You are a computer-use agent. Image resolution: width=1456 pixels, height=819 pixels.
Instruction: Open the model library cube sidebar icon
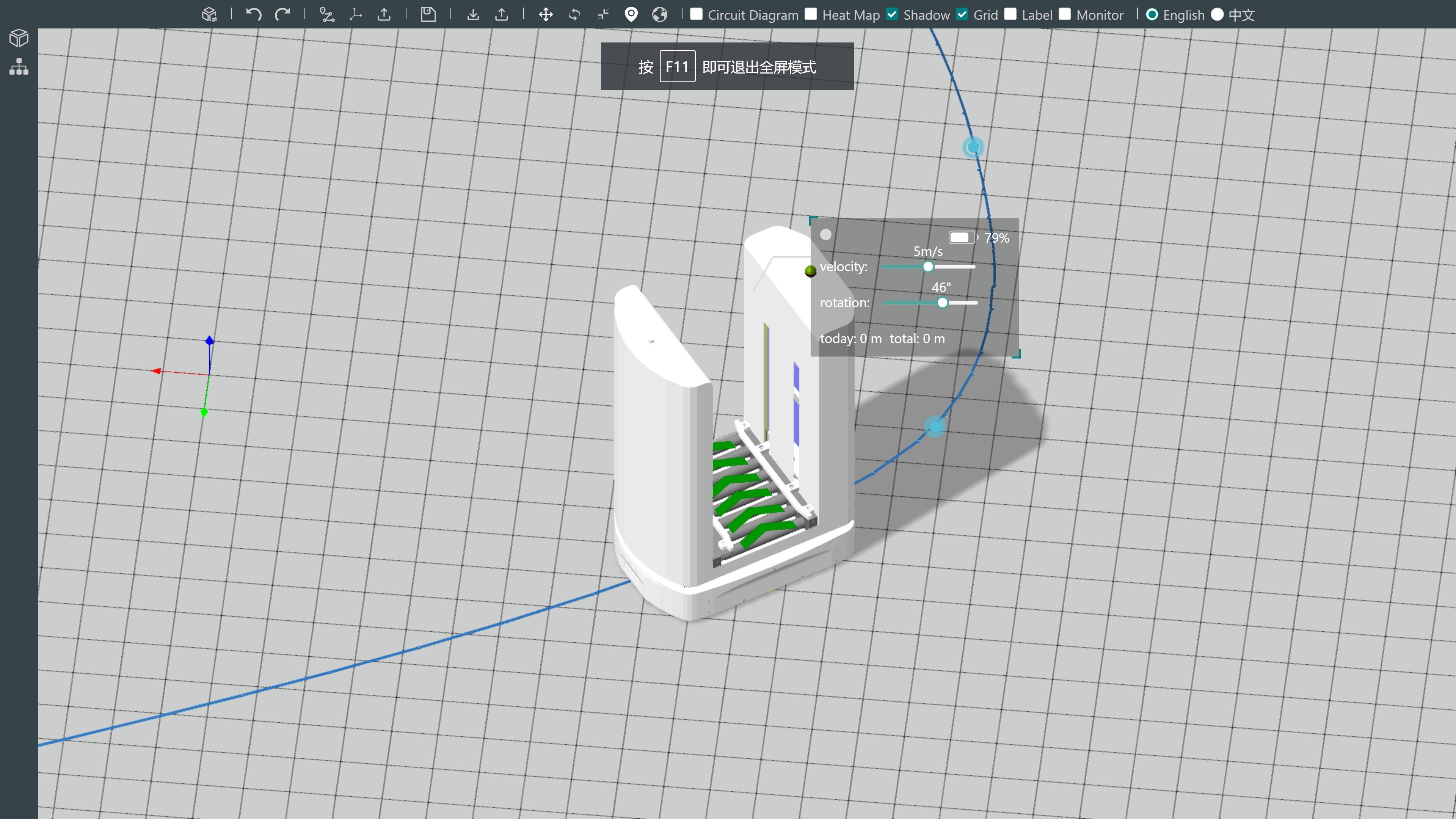tap(19, 38)
